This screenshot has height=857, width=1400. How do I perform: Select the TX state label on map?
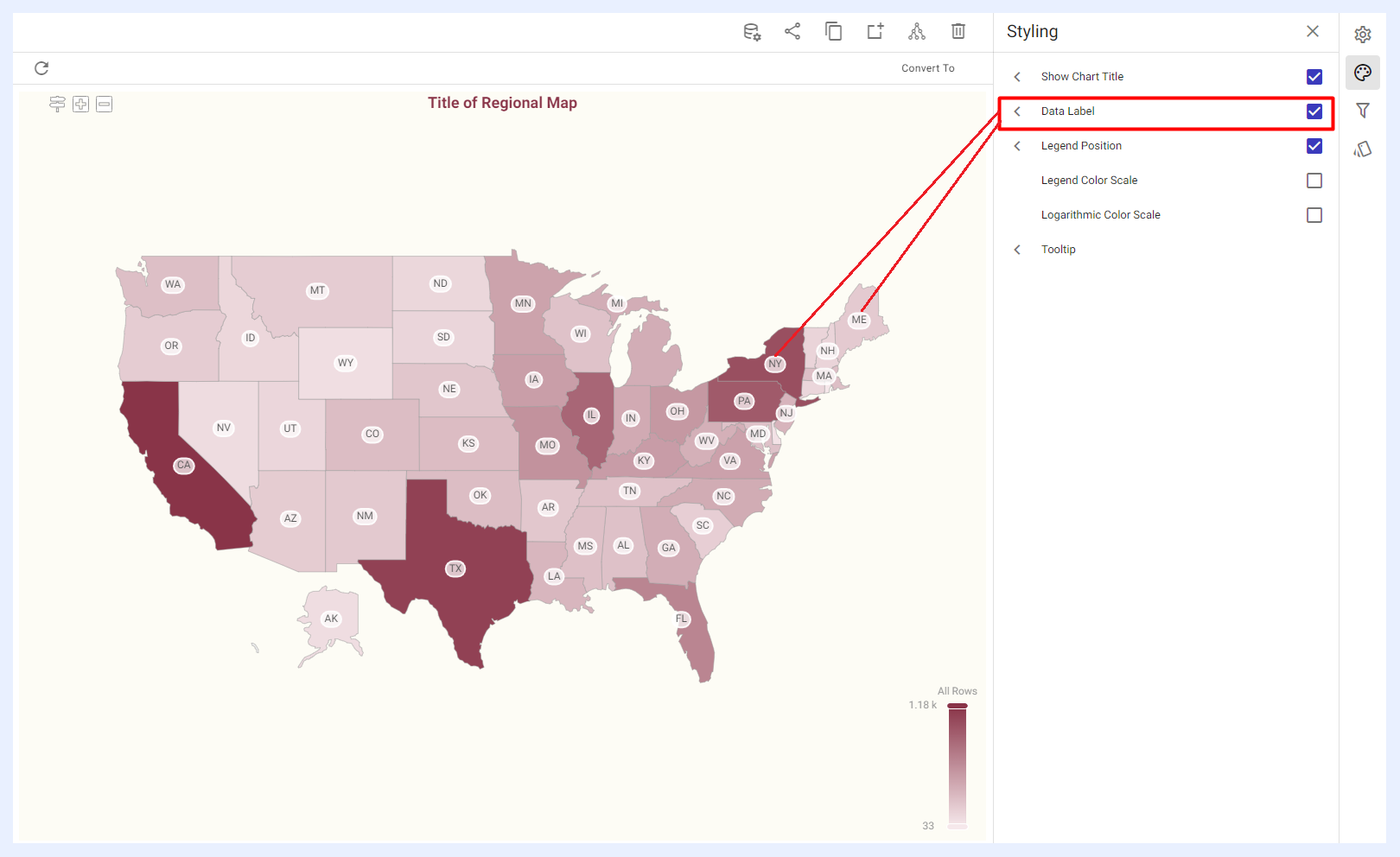tap(455, 568)
